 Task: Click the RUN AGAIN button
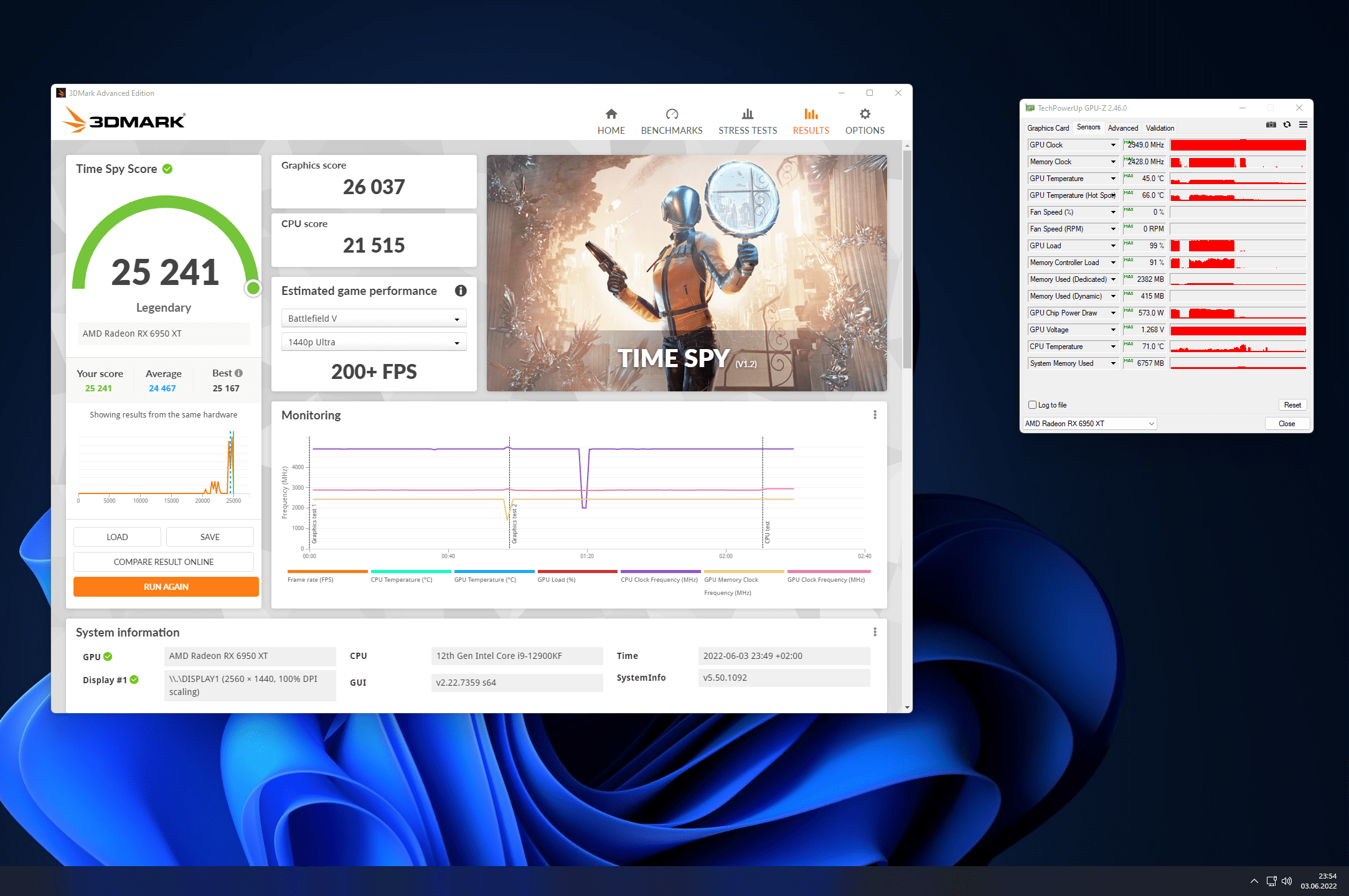166,587
